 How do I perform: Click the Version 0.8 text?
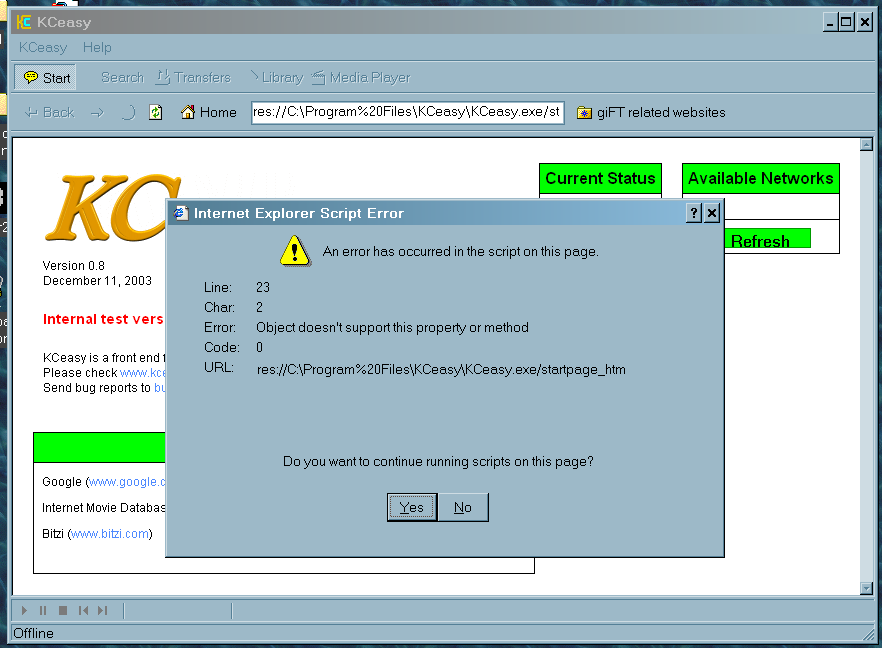point(74,266)
